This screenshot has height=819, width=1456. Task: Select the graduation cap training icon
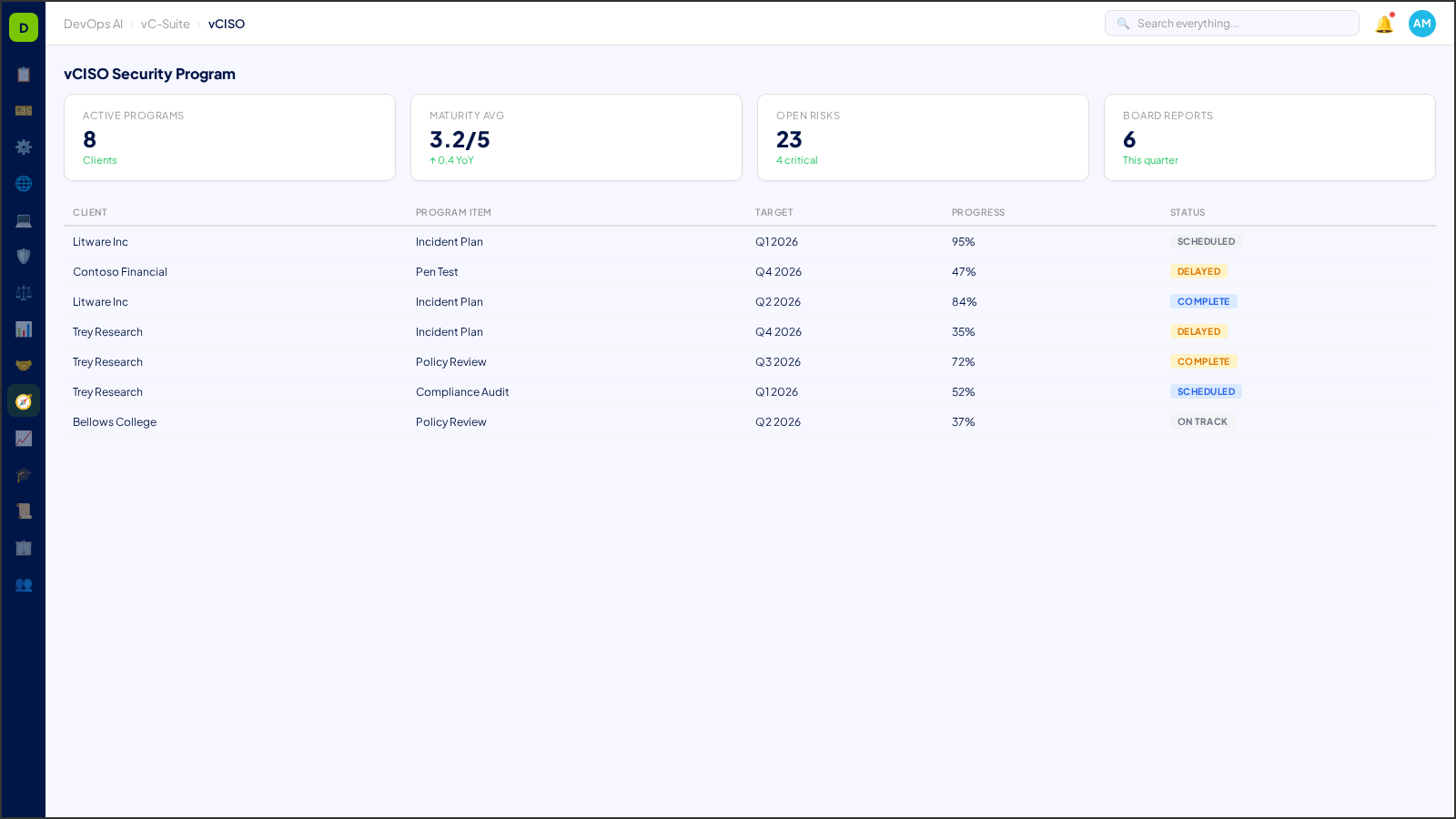point(24,474)
